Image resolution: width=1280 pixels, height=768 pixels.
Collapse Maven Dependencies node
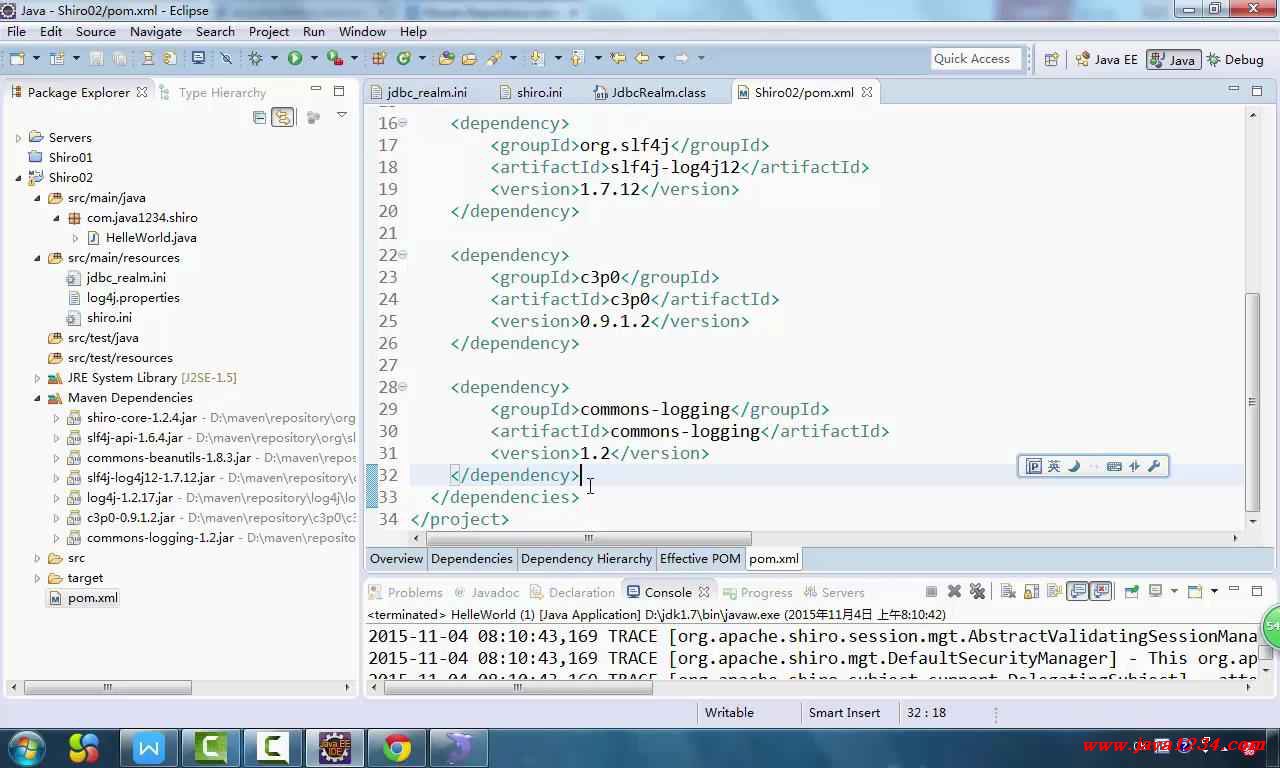(38, 398)
